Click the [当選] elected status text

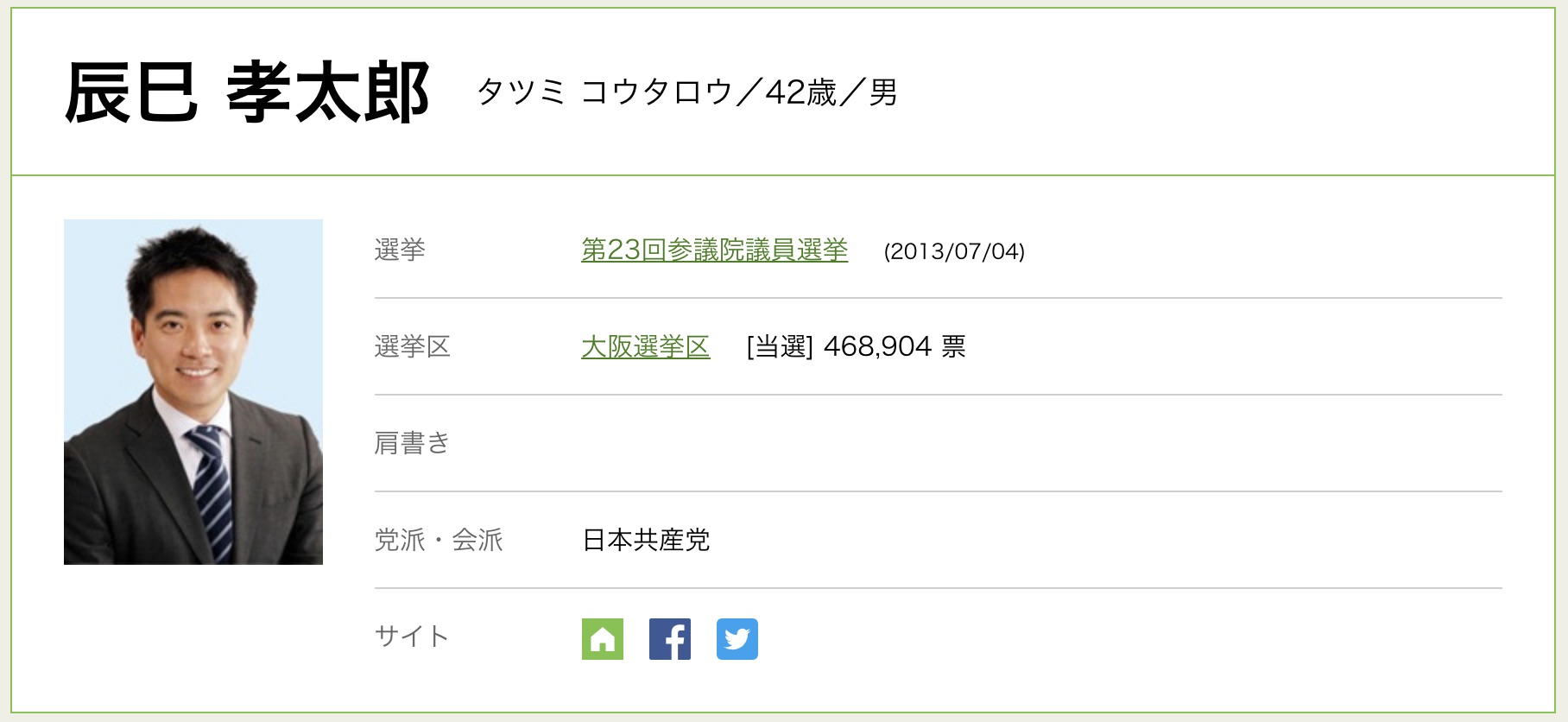[x=780, y=347]
